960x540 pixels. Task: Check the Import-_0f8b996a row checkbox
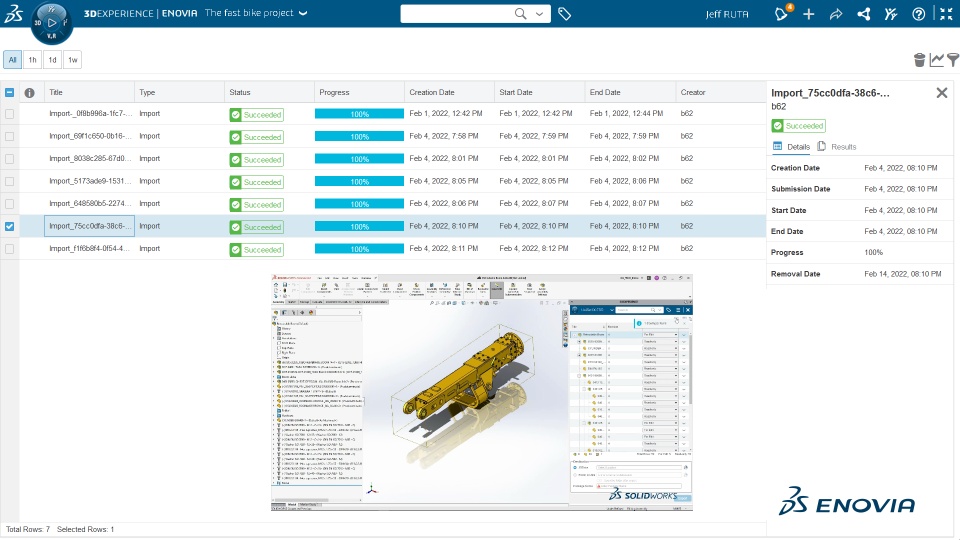9,114
